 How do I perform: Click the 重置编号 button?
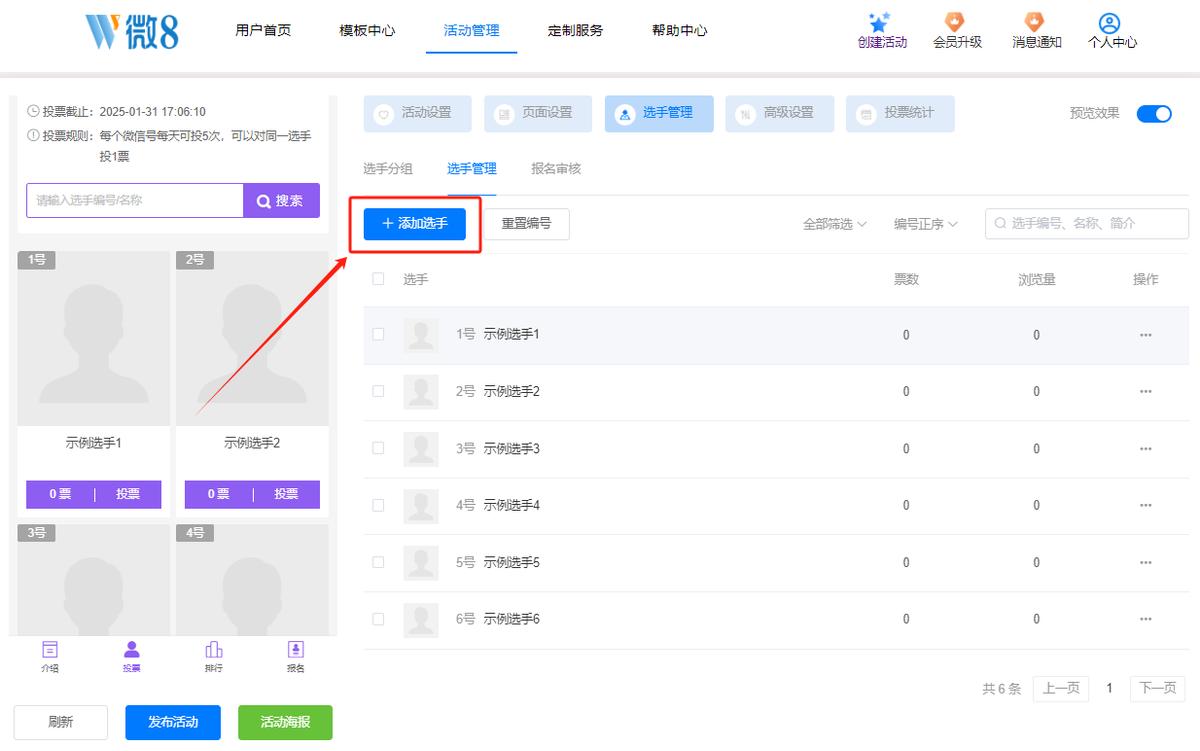(526, 224)
